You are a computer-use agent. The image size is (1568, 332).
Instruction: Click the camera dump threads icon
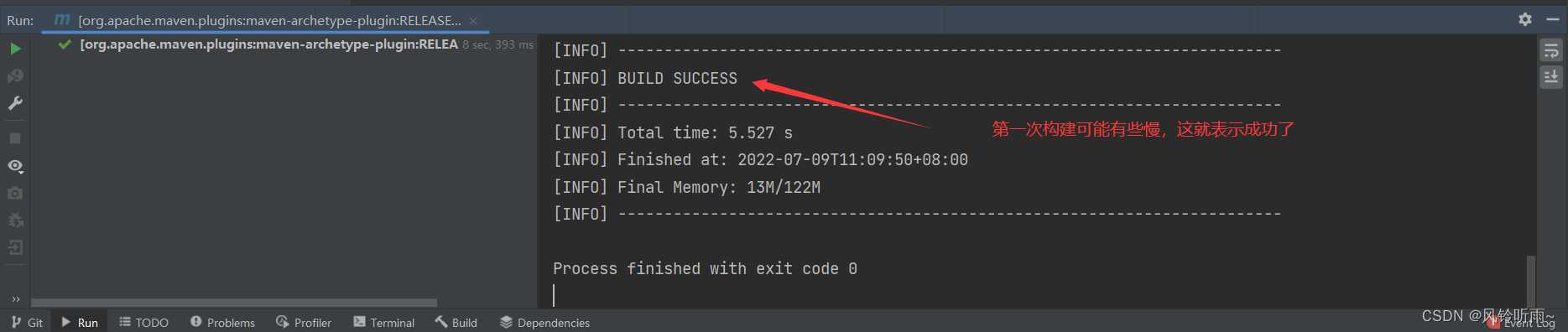[x=15, y=193]
